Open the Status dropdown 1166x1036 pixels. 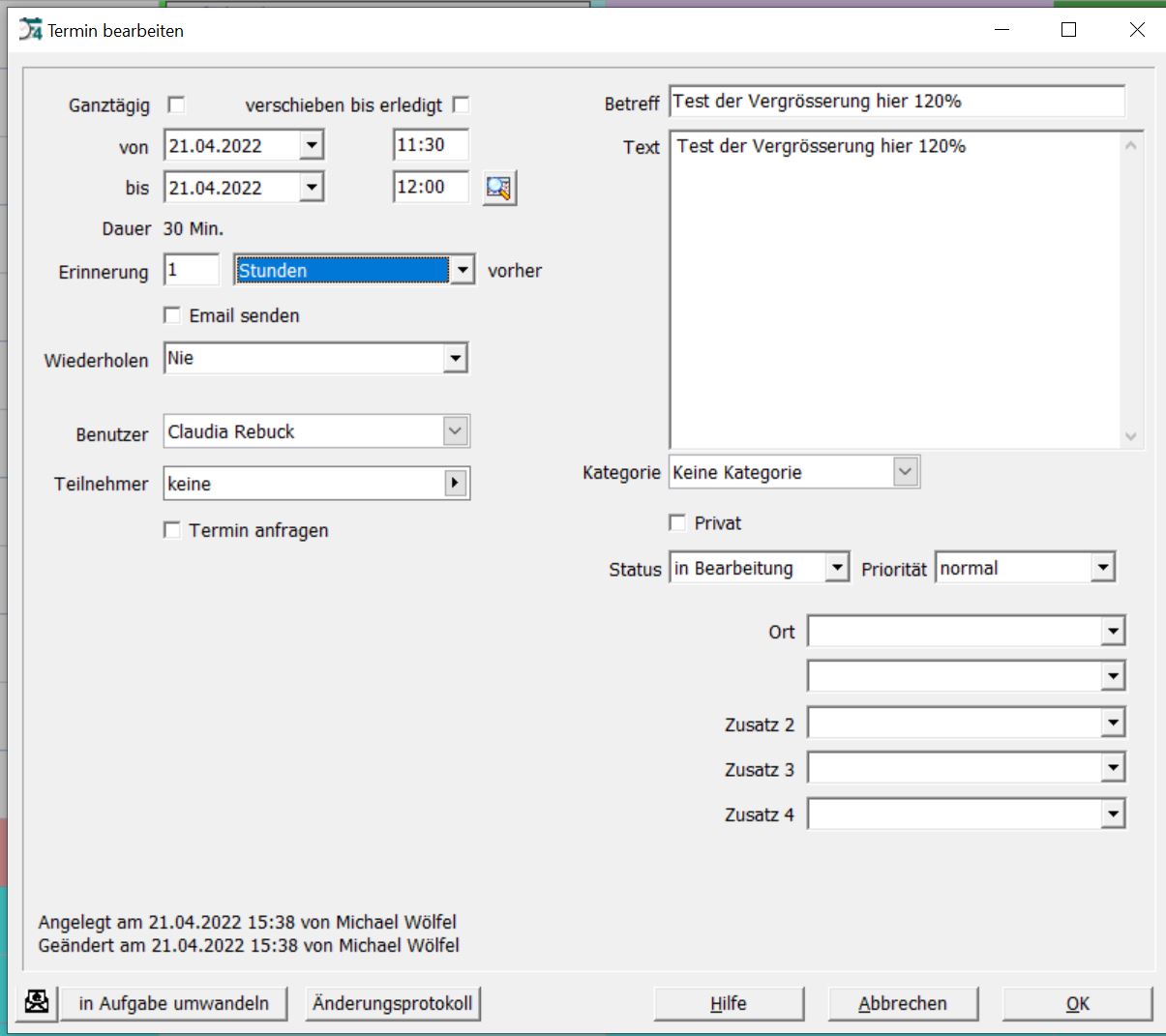pyautogui.click(x=837, y=568)
